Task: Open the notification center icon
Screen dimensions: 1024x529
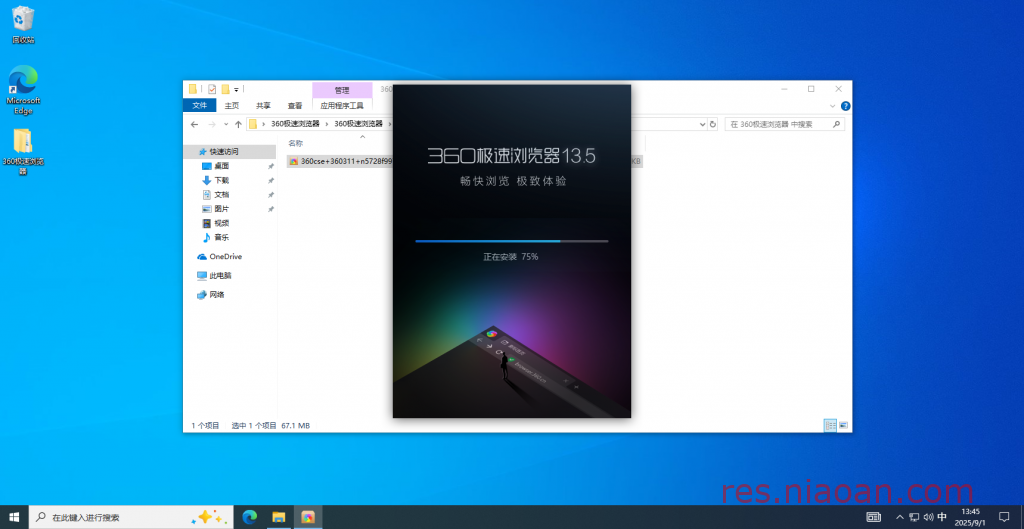Action: [1004, 517]
